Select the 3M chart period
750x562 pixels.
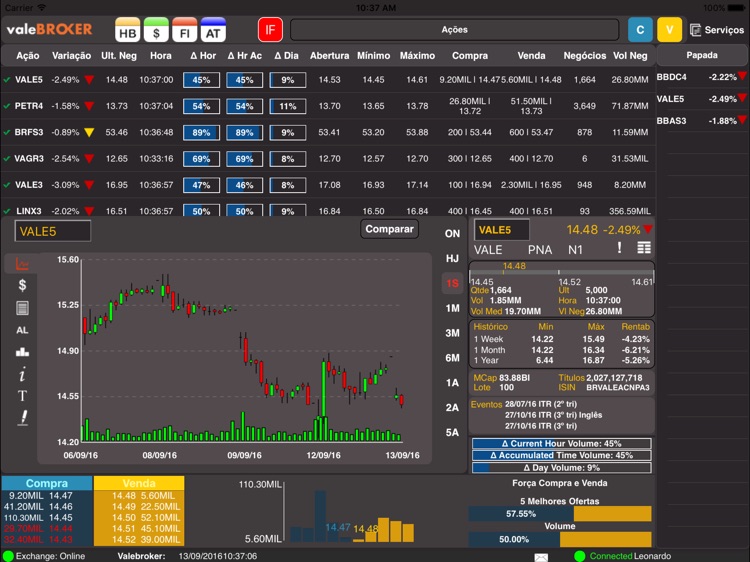point(452,333)
